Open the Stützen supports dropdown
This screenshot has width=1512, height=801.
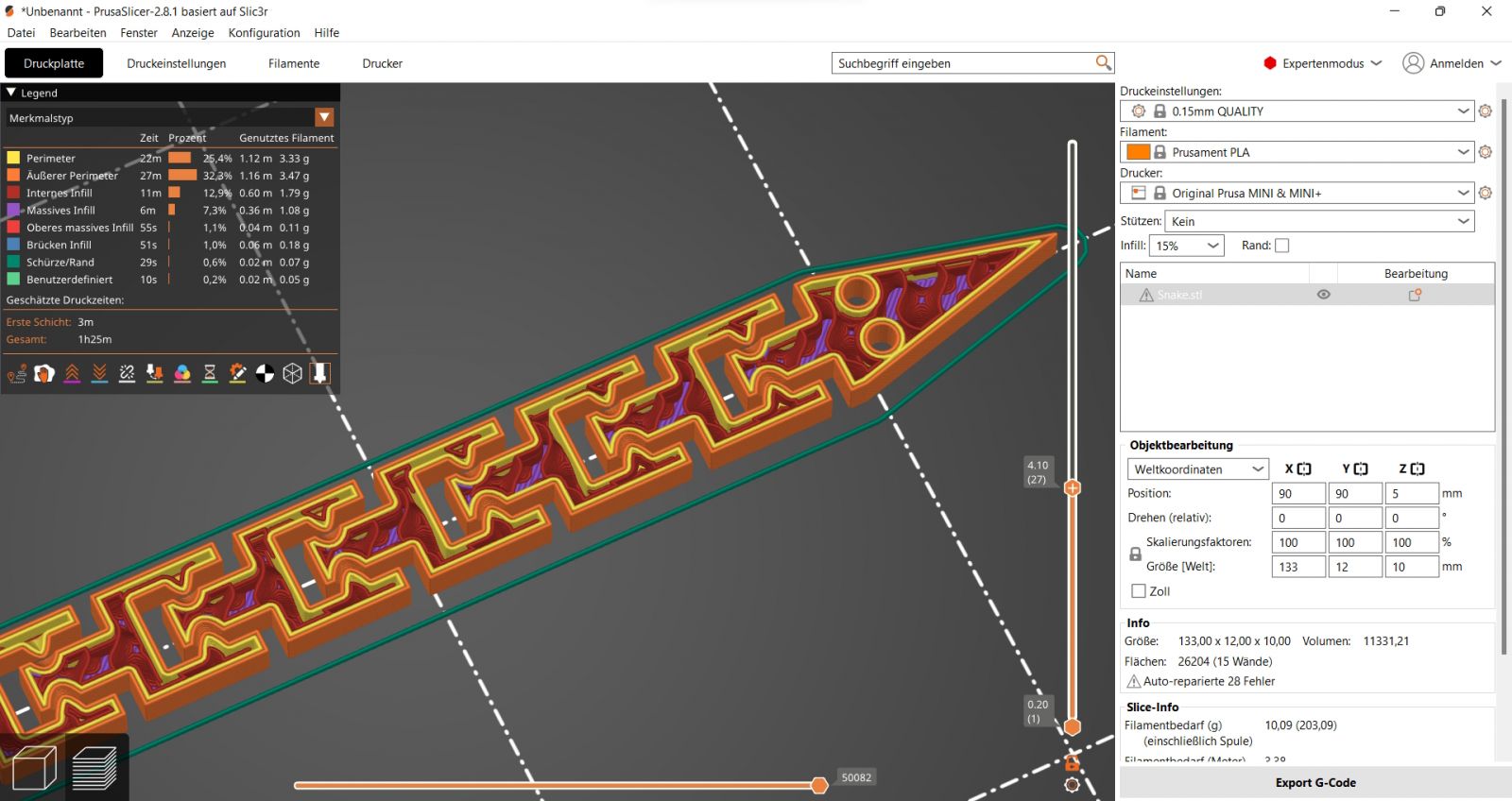click(x=1320, y=221)
